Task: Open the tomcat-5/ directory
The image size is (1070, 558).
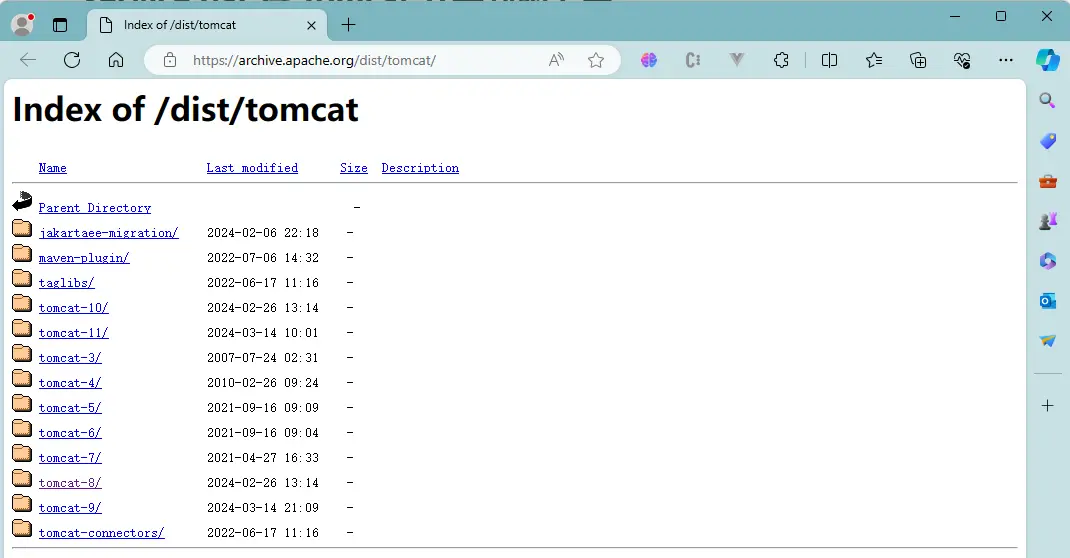Action: [70, 408]
